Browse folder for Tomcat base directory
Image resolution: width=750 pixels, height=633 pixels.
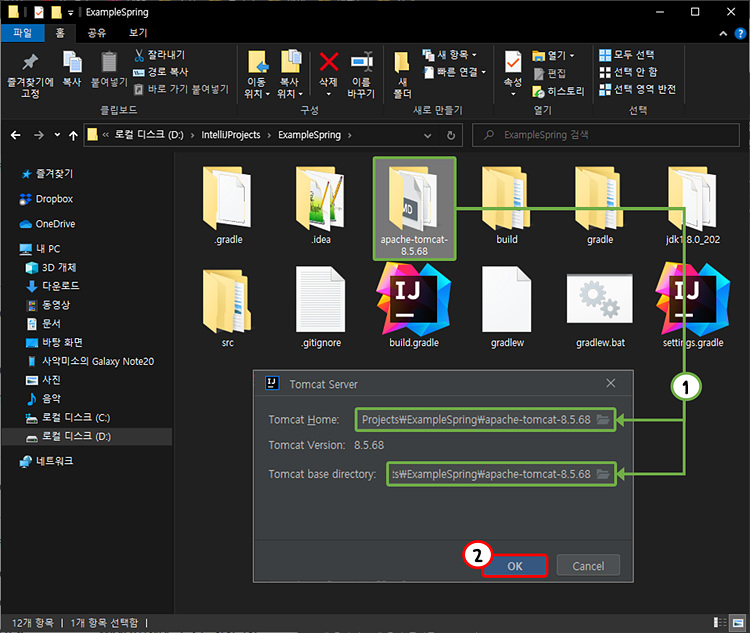click(603, 474)
